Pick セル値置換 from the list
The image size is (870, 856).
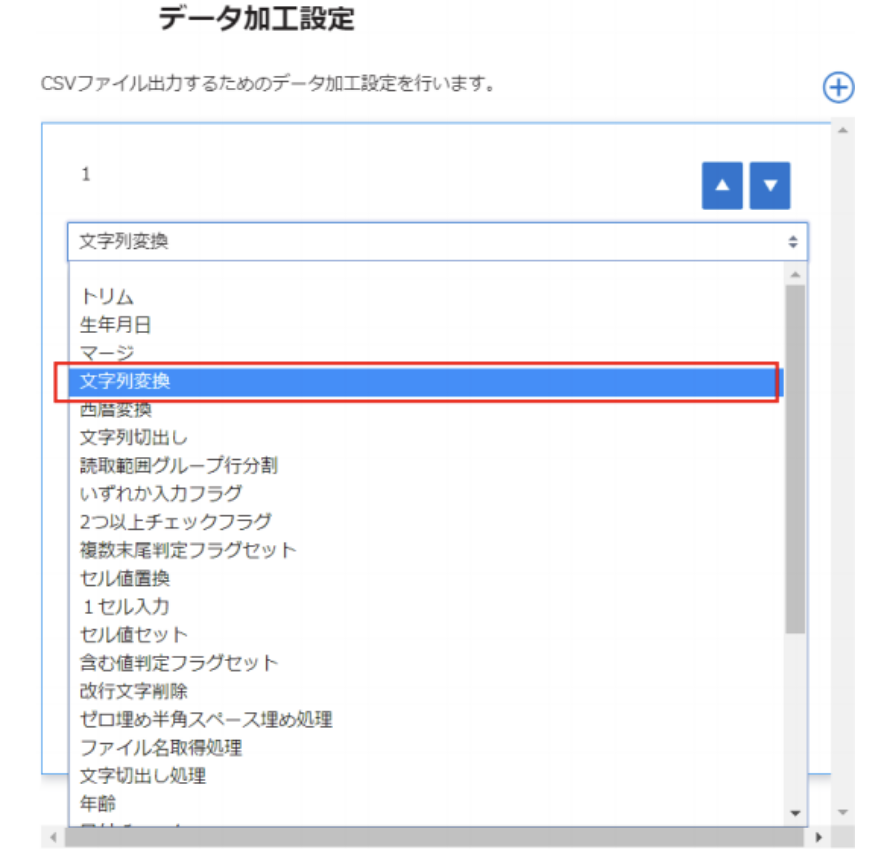point(125,578)
